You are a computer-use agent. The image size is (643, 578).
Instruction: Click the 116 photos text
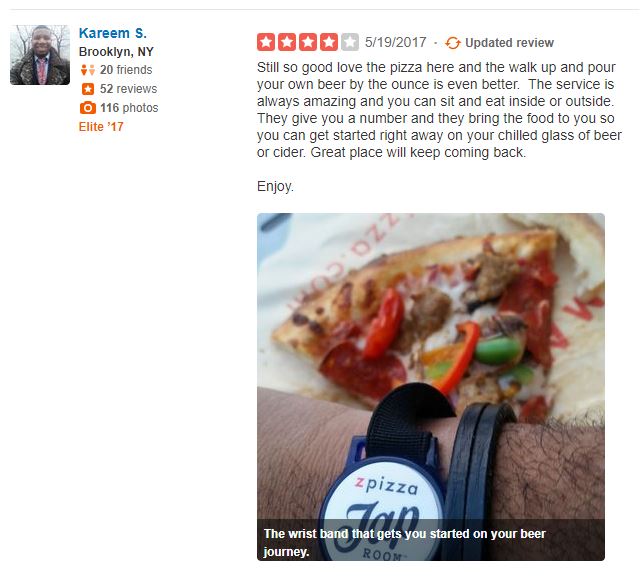[x=129, y=107]
